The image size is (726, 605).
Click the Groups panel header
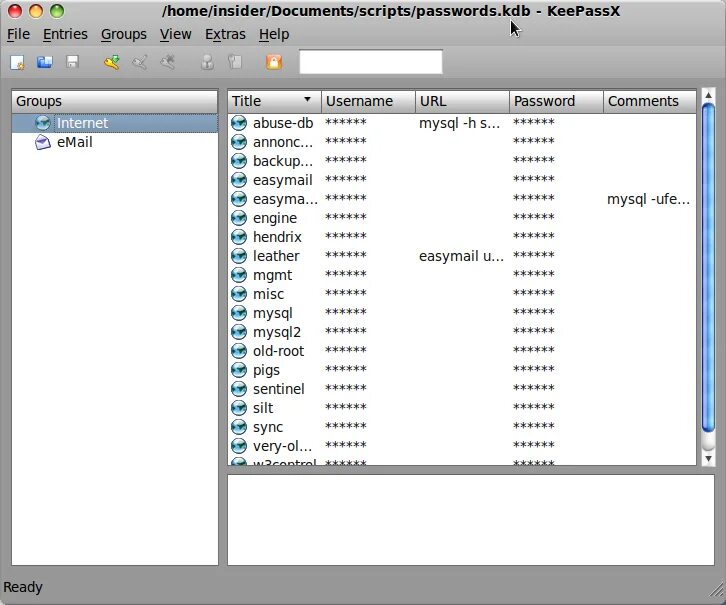tap(115, 101)
